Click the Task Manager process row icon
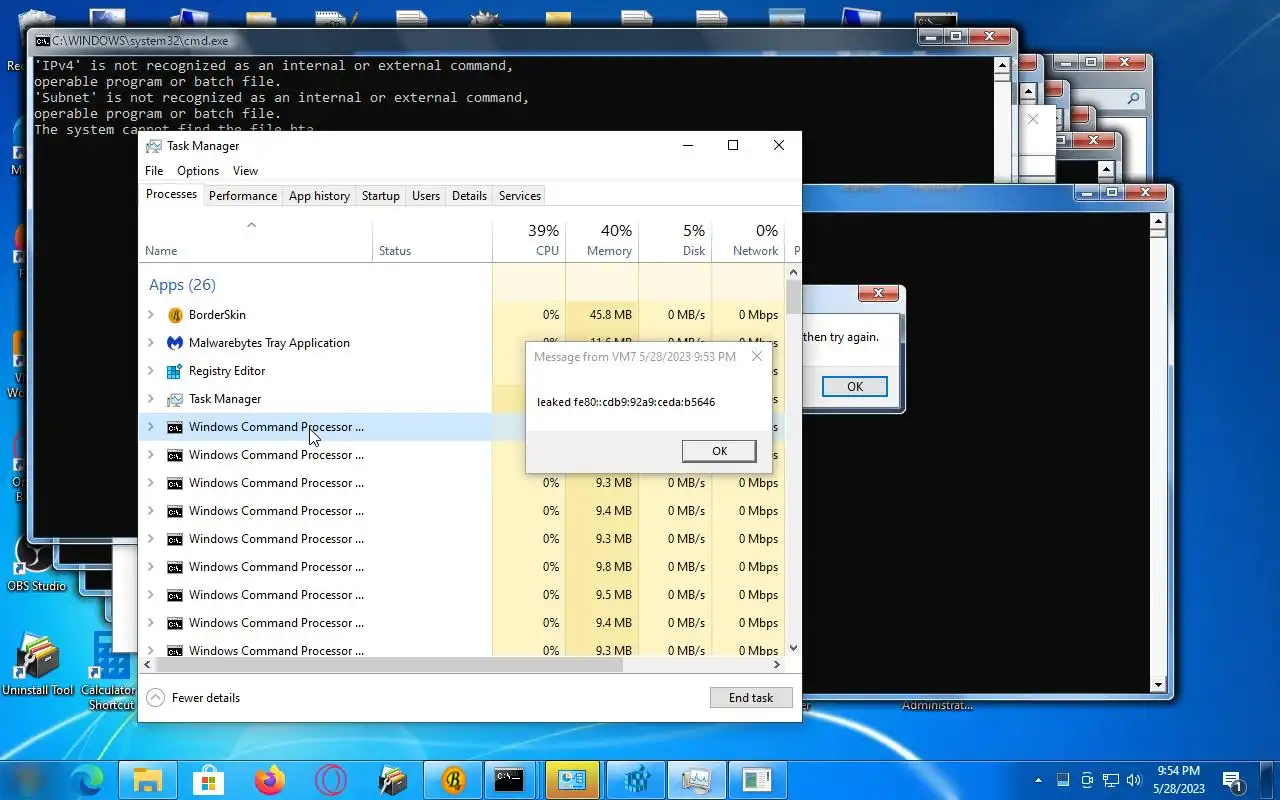This screenshot has width=1280, height=800. (x=175, y=399)
